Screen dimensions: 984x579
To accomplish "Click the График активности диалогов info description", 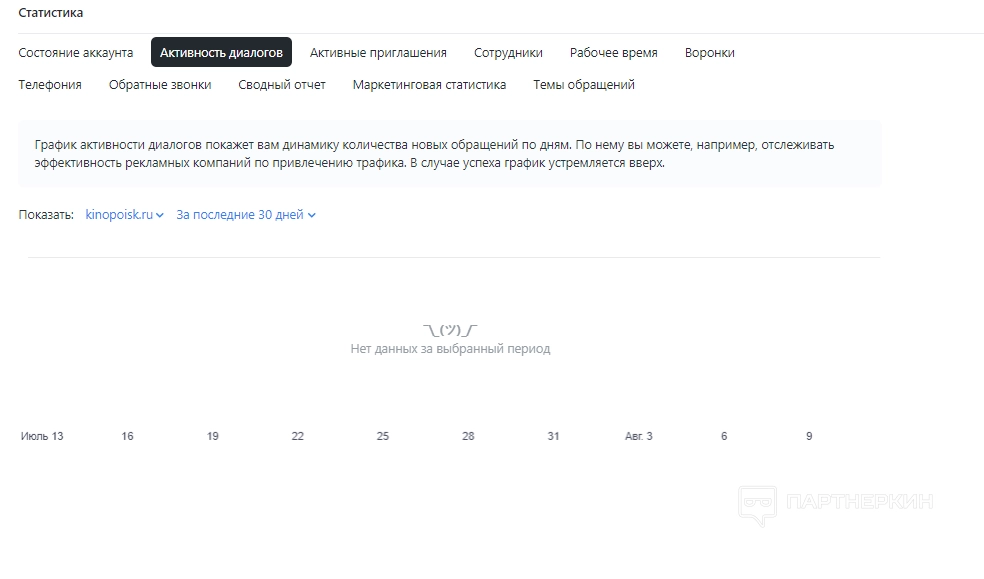I will click(x=434, y=154).
